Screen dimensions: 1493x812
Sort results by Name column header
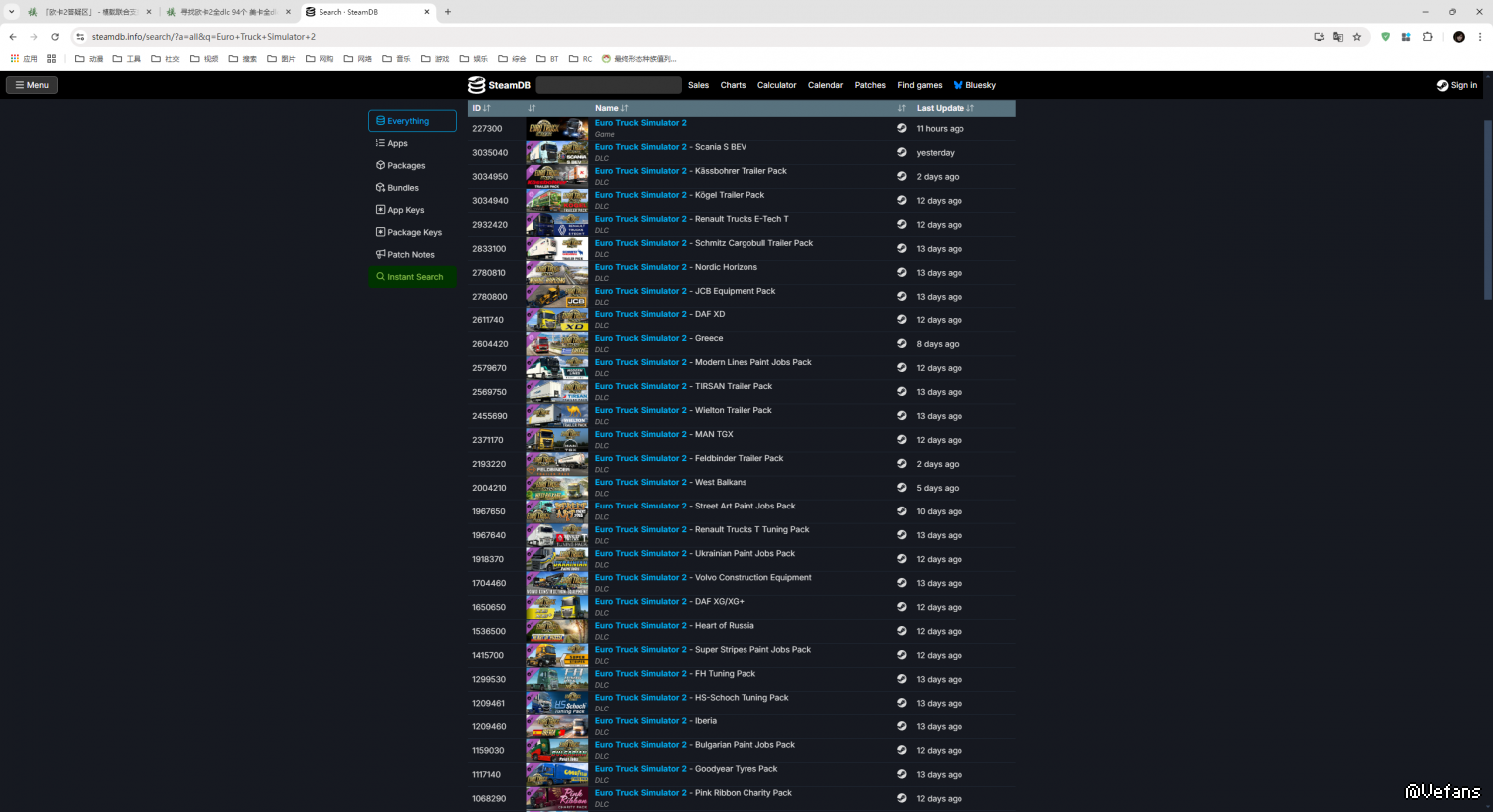611,108
